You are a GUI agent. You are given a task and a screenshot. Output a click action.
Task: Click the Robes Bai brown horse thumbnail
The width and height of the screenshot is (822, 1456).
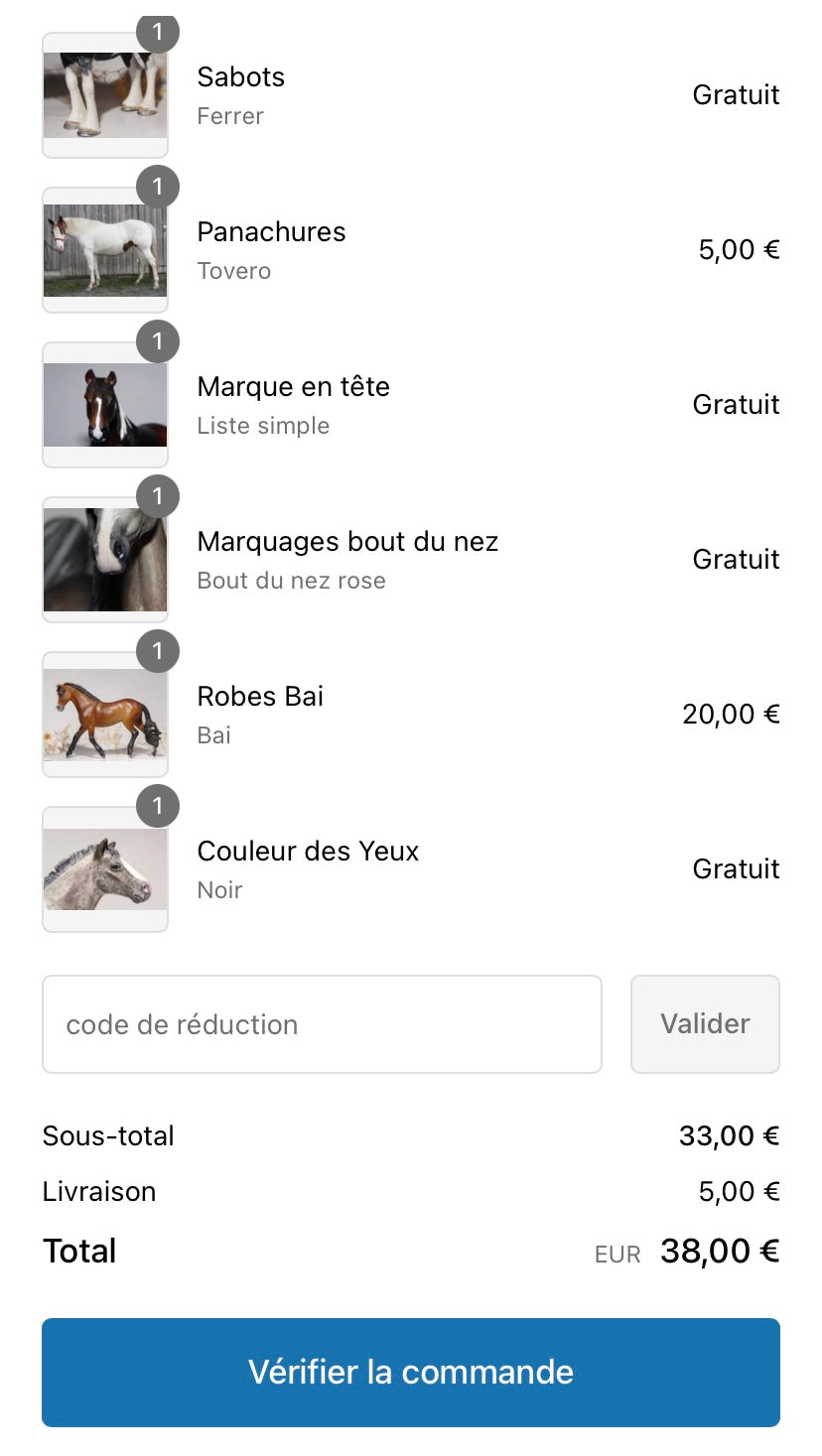[104, 716]
